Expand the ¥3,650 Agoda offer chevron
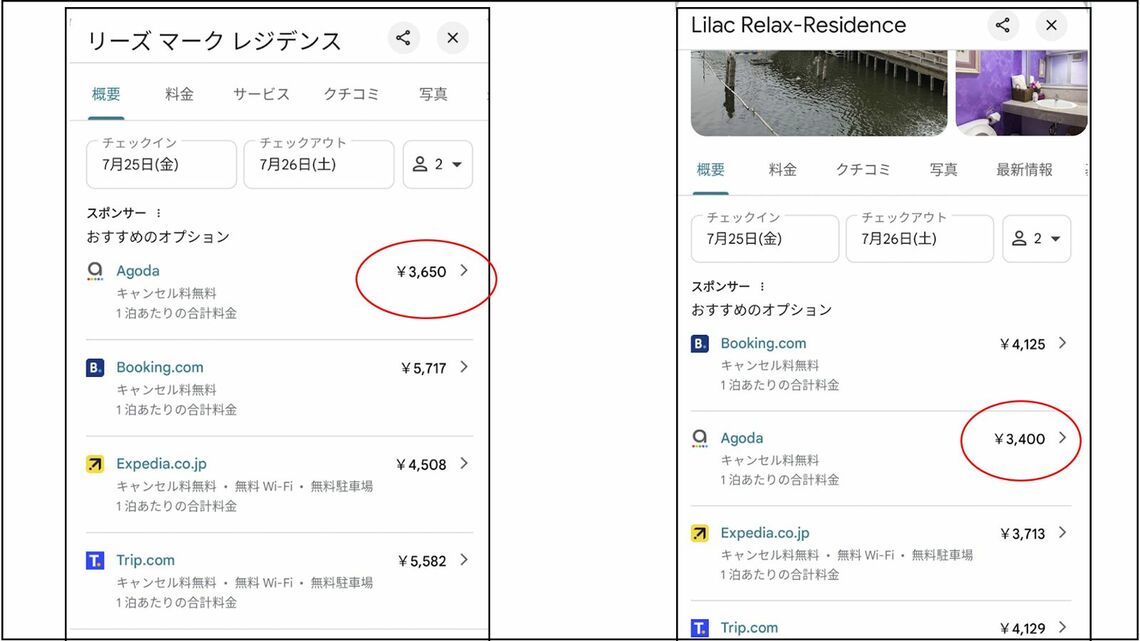Screen dimensions: 1140x641 [464, 270]
